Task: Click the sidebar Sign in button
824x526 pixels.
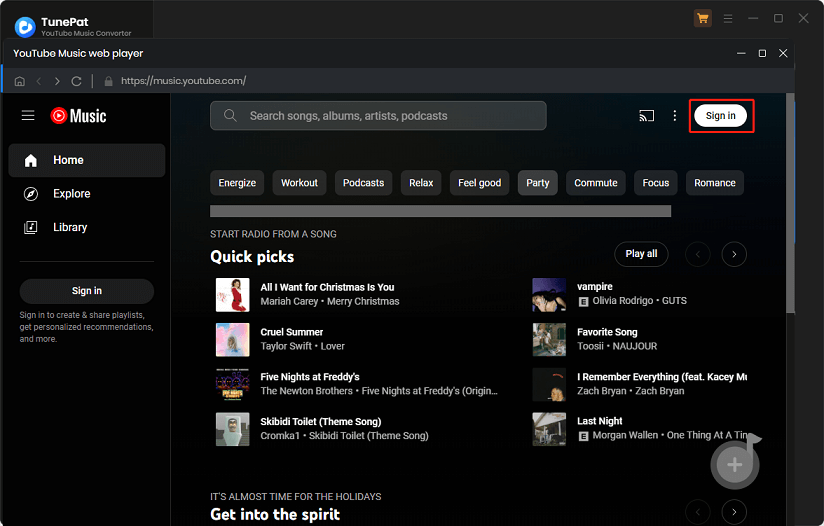Action: (x=87, y=291)
